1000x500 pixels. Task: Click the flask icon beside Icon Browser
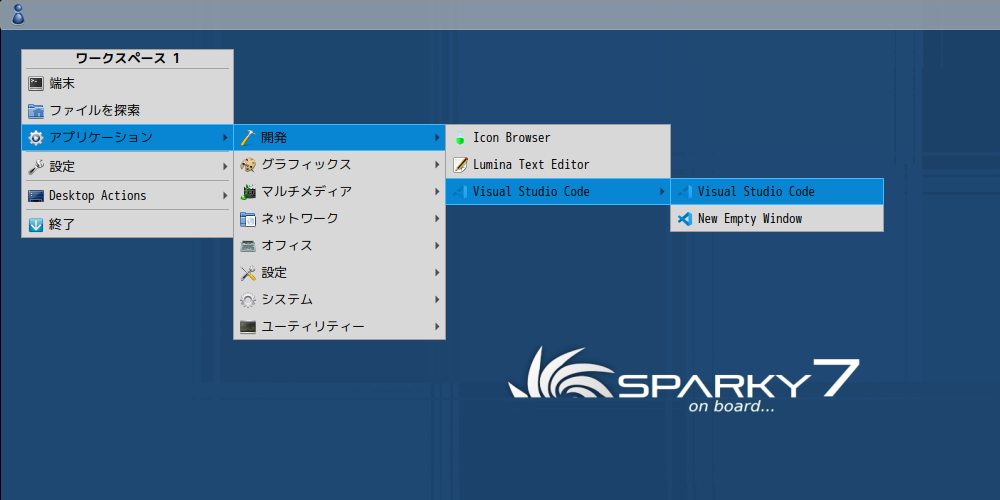(460, 137)
